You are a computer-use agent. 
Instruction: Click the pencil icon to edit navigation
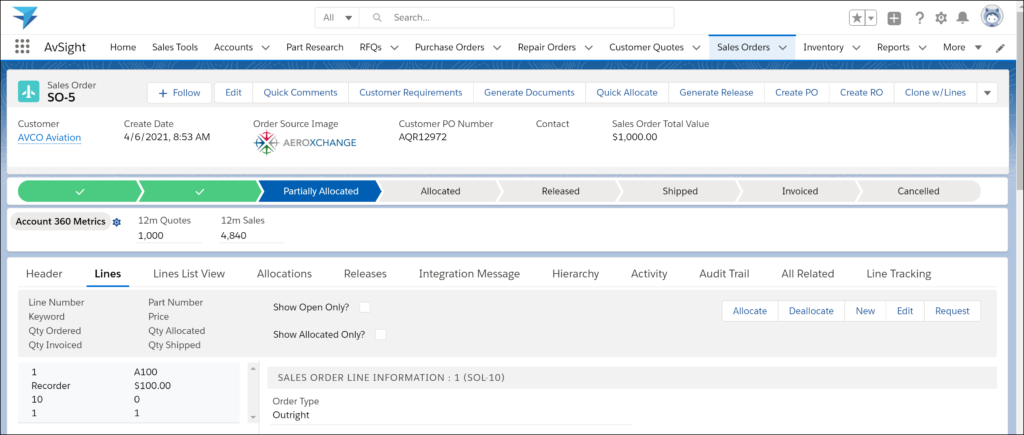pyautogui.click(x=1000, y=48)
